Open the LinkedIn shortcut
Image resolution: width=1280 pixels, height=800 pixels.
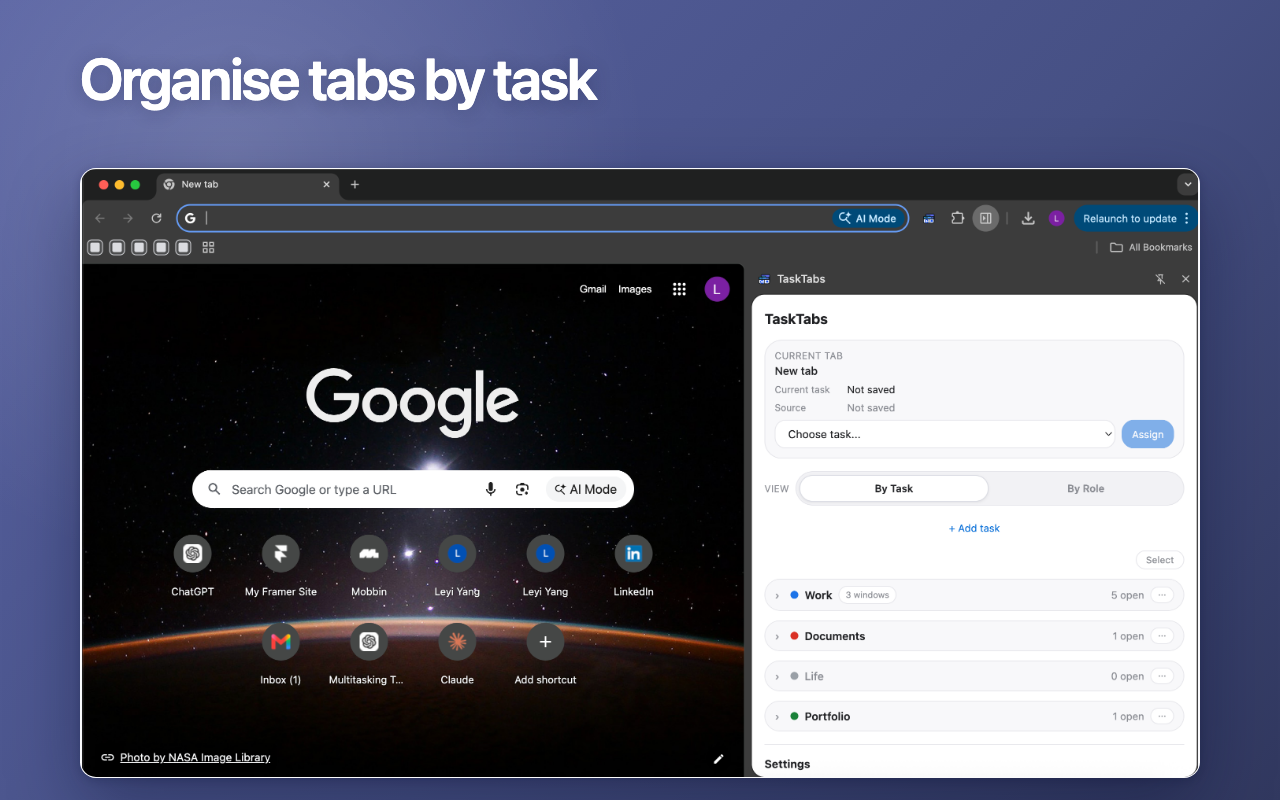pyautogui.click(x=633, y=566)
